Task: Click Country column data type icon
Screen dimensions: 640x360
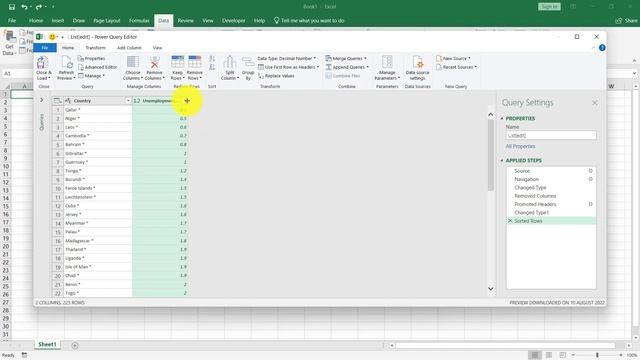Action: coord(68,100)
